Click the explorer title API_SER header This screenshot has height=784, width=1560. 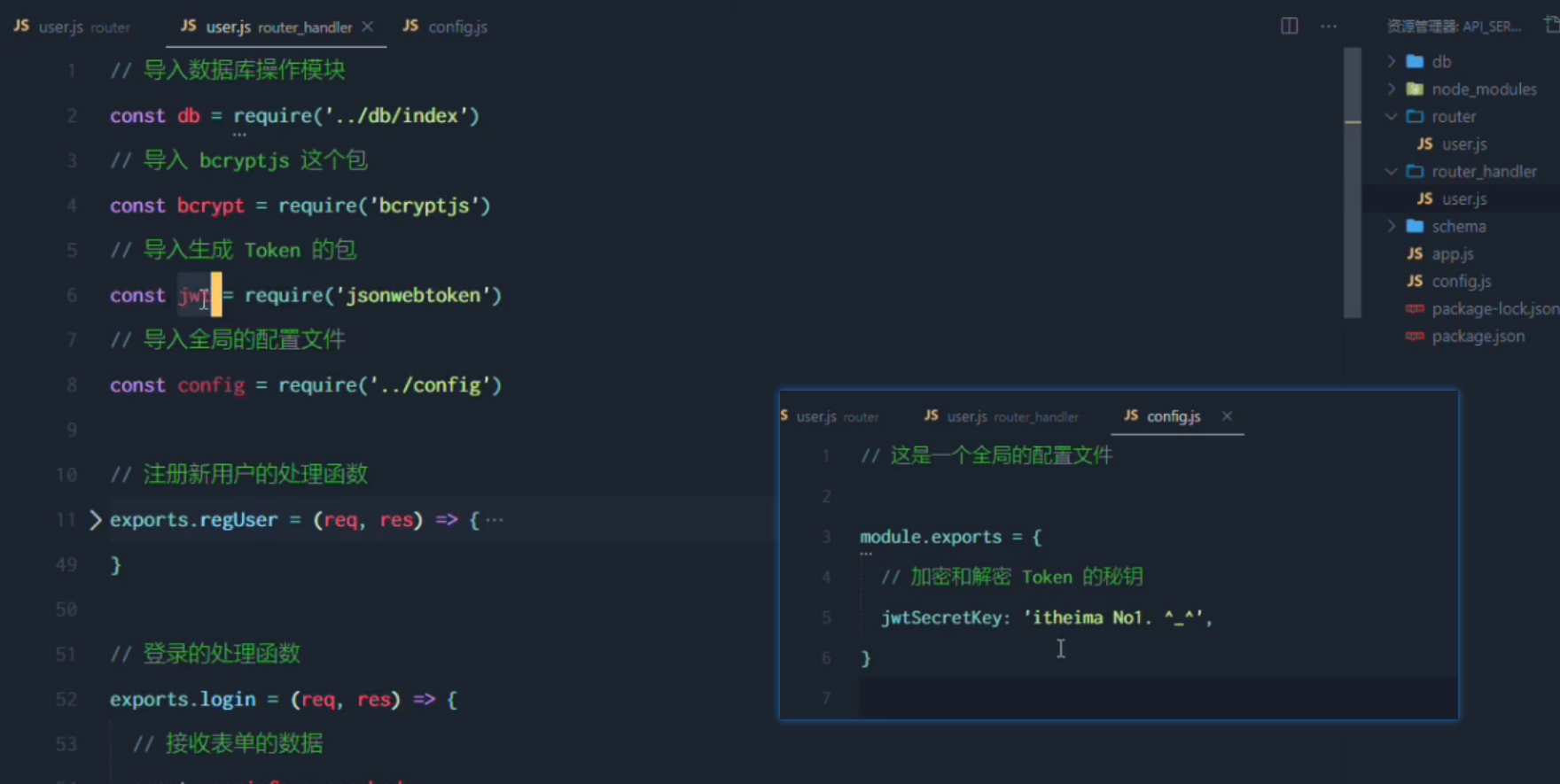[x=1454, y=27]
